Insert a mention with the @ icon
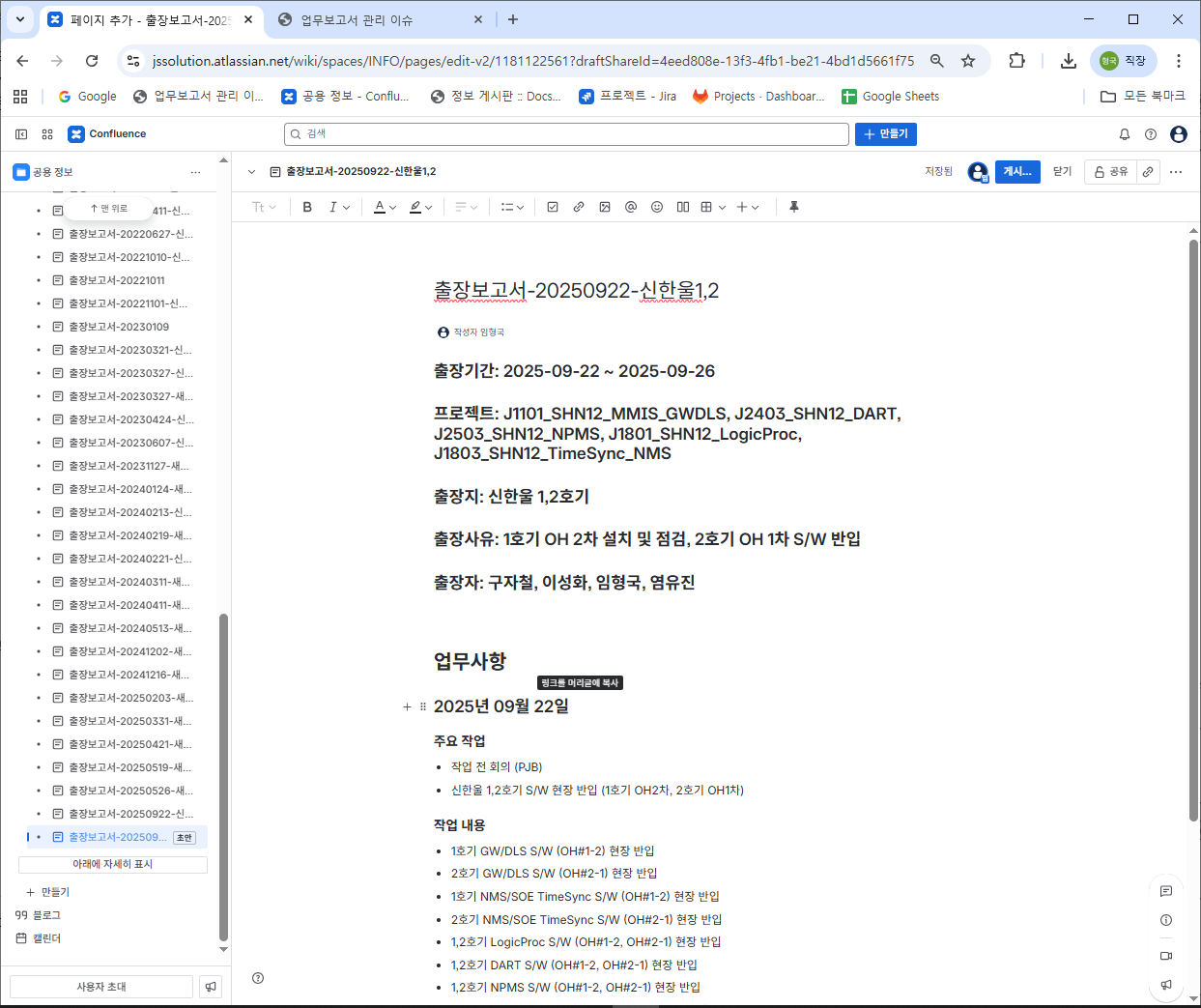Image resolution: width=1201 pixels, height=1008 pixels. coord(631,207)
